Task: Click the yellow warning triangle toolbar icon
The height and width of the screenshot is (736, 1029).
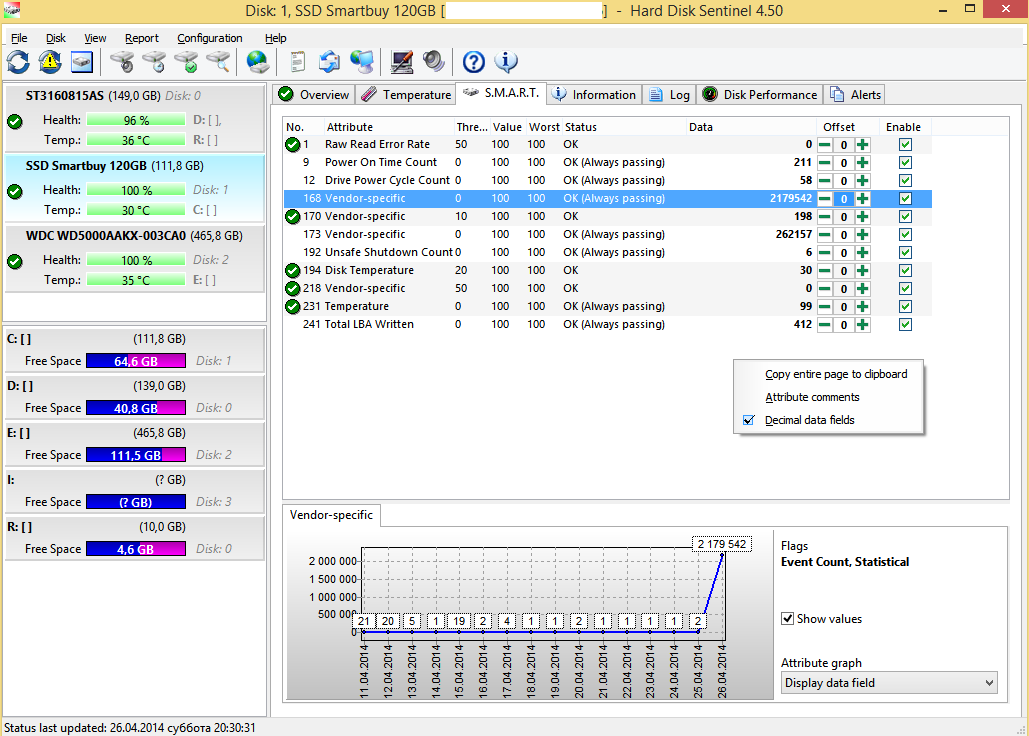Action: (x=50, y=62)
